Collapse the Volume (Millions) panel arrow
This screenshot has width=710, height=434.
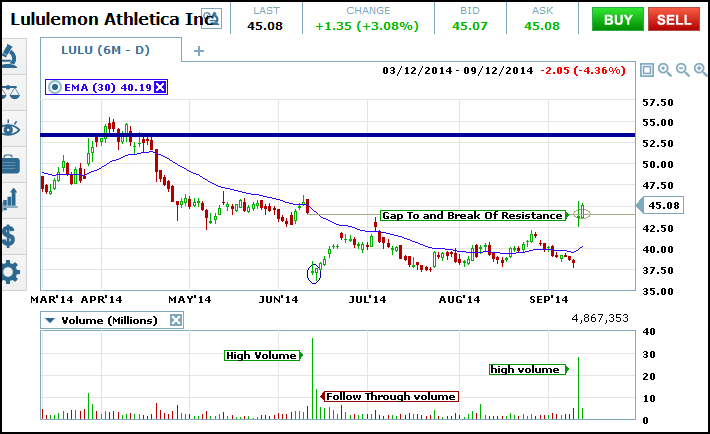50,321
